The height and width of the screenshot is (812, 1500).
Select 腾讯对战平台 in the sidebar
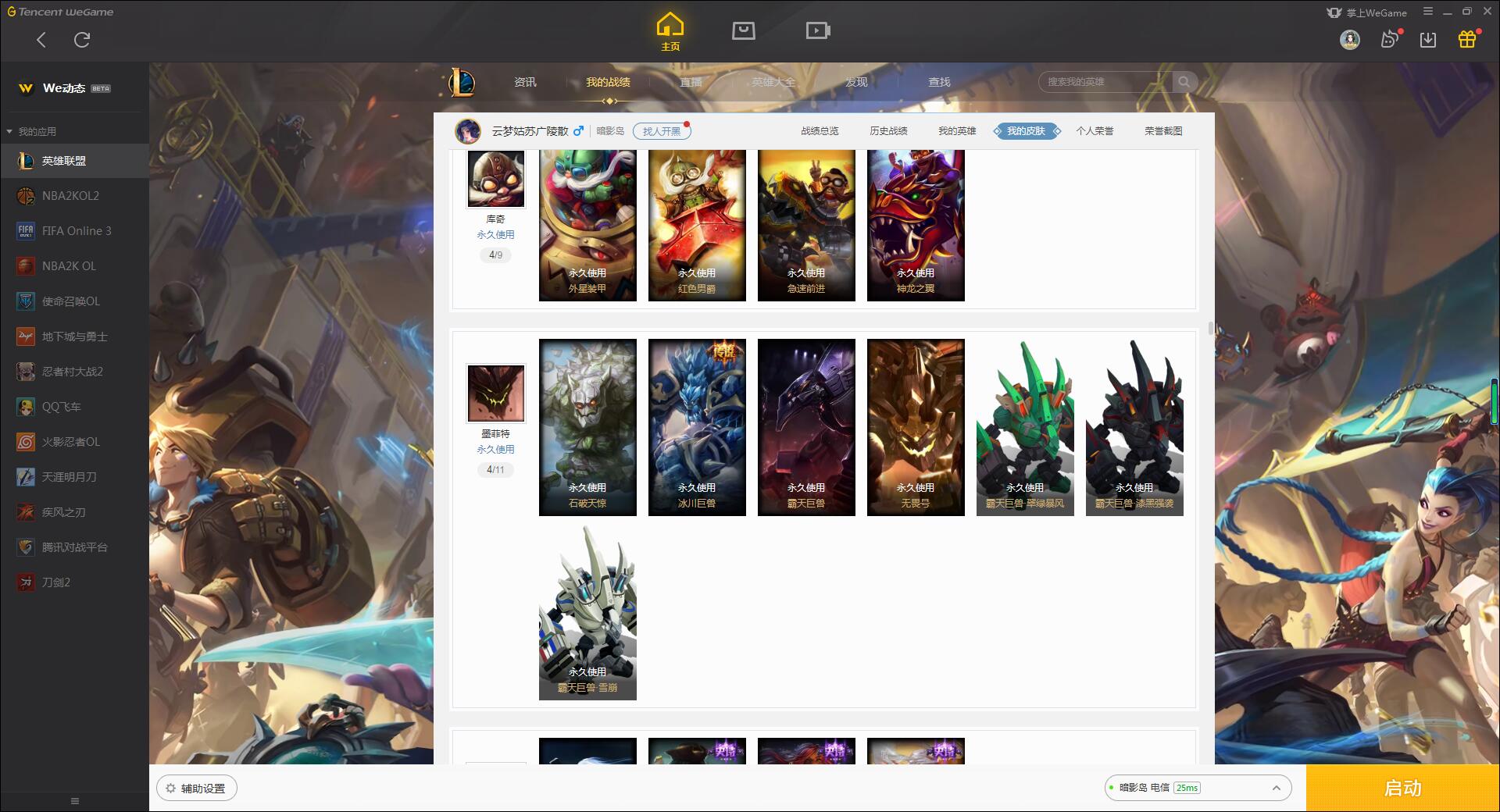coord(74,547)
